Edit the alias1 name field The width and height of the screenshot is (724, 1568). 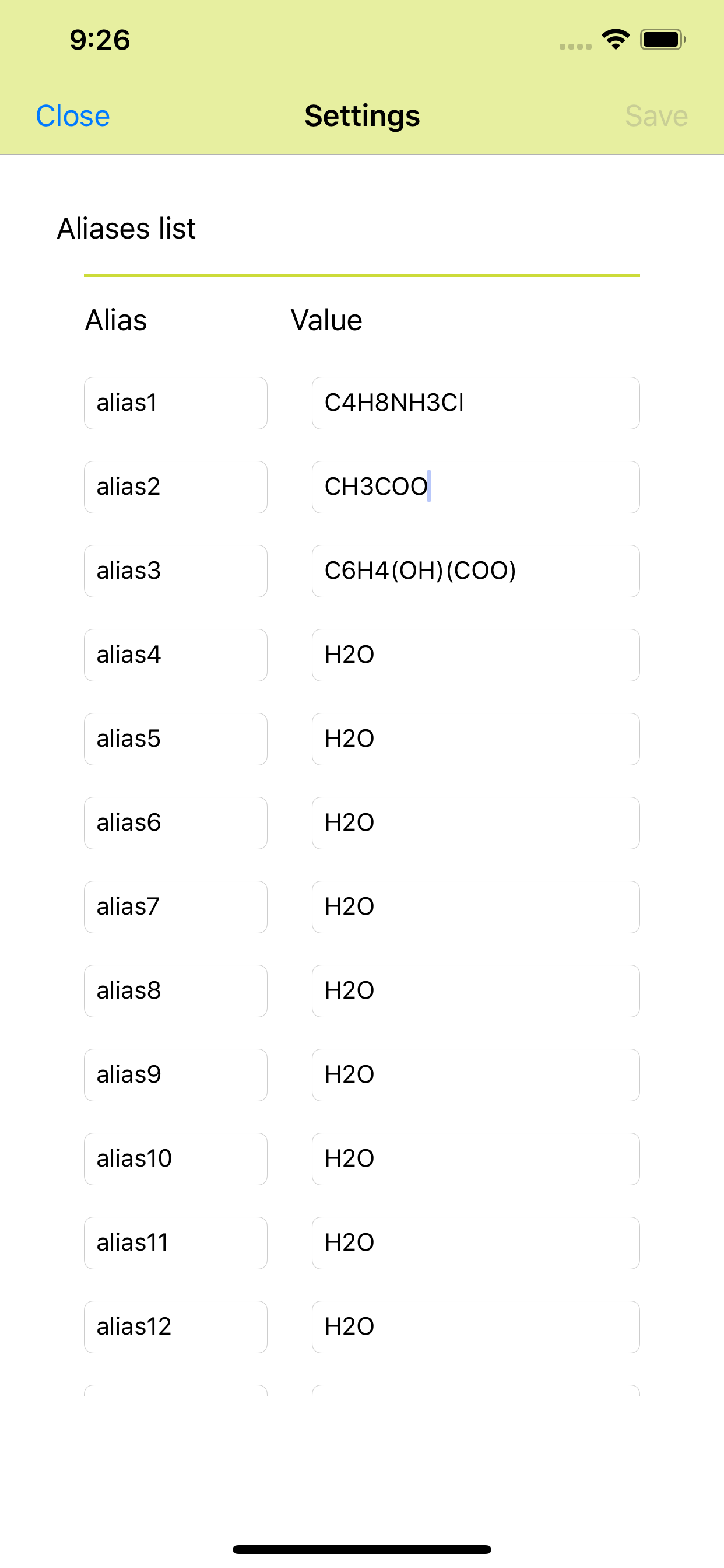[x=175, y=403]
